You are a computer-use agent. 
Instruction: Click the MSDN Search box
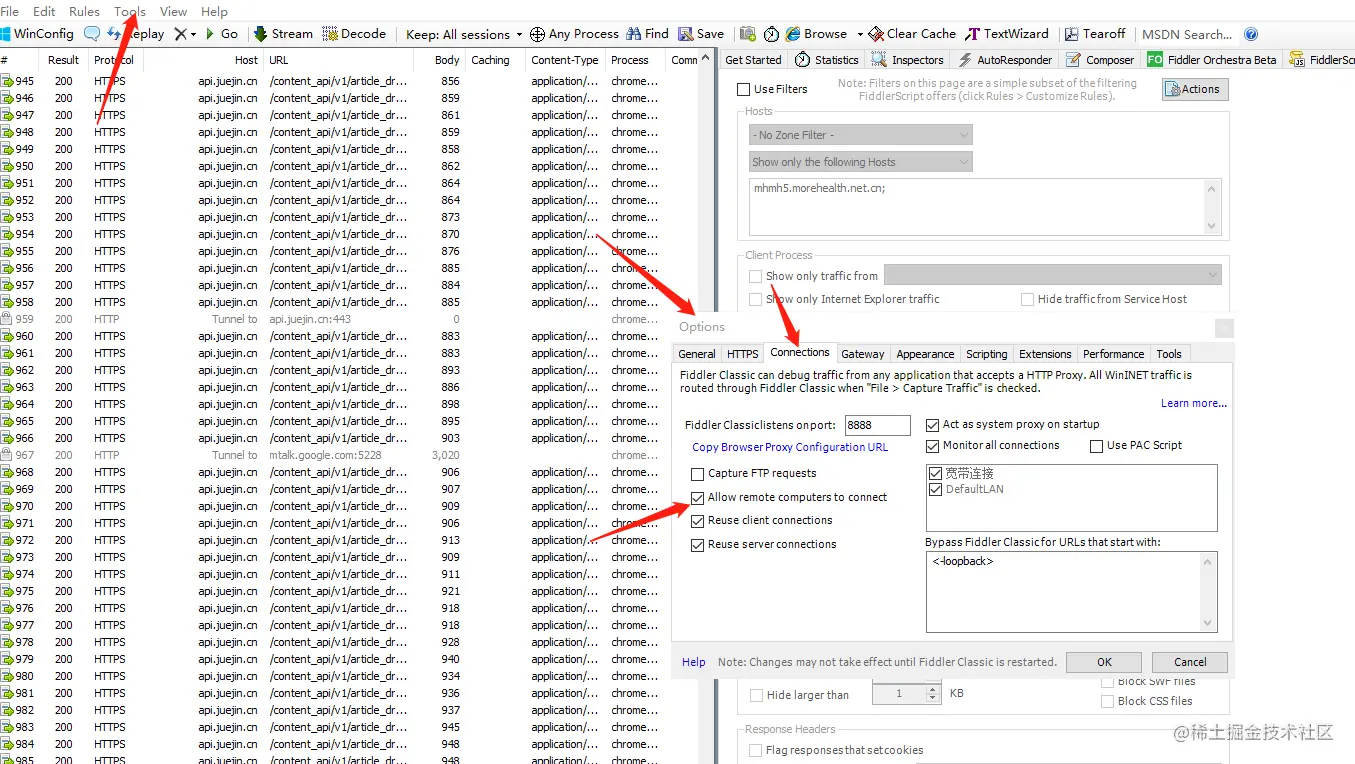click(1188, 34)
